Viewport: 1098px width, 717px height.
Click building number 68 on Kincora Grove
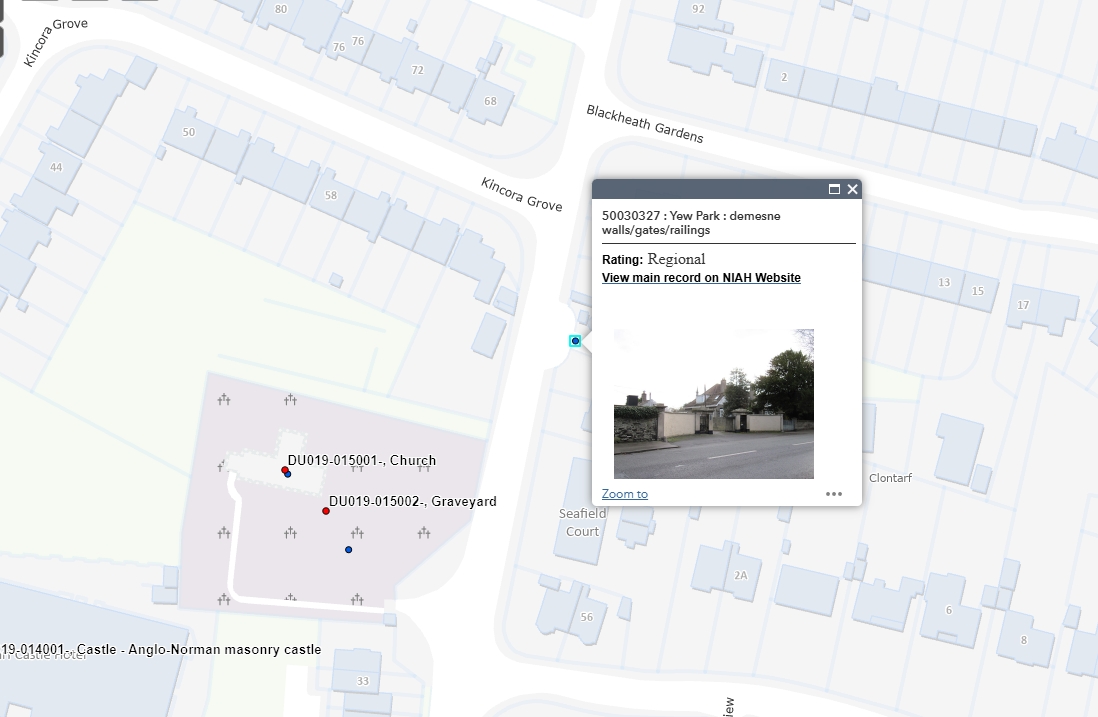[x=490, y=102]
